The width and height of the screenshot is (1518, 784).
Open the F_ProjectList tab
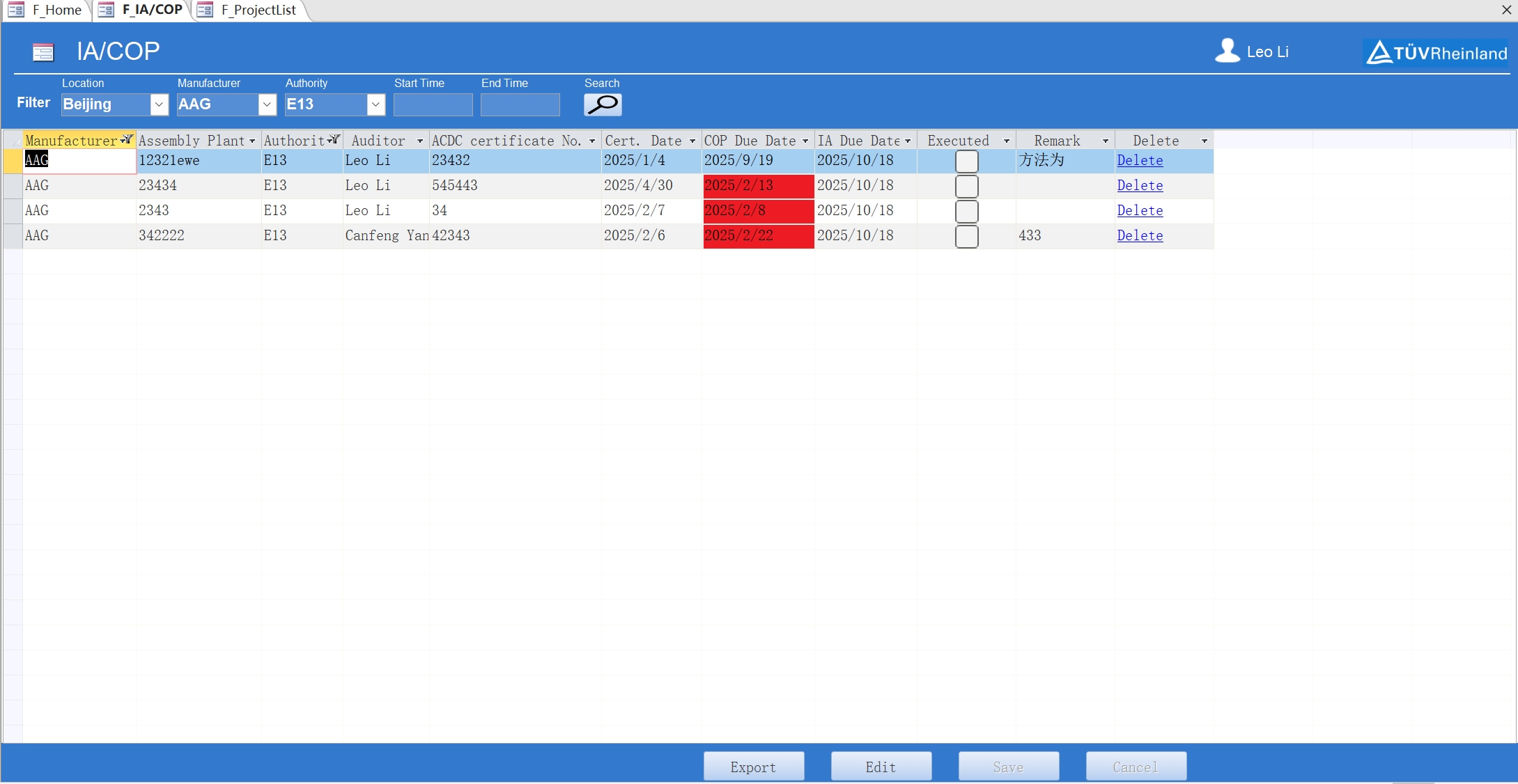(x=249, y=10)
